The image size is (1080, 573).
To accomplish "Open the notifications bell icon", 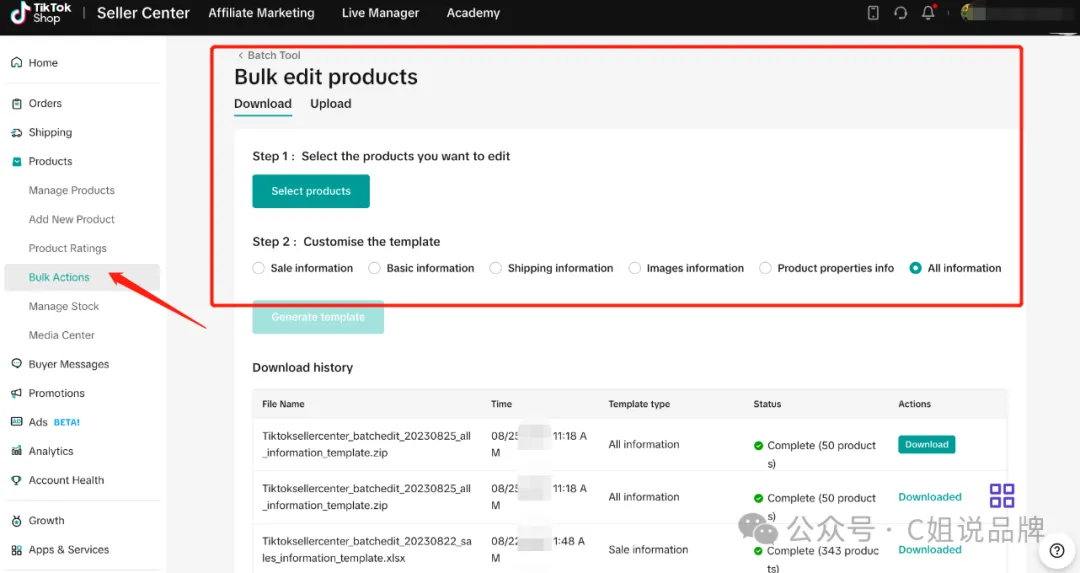I will coord(928,12).
